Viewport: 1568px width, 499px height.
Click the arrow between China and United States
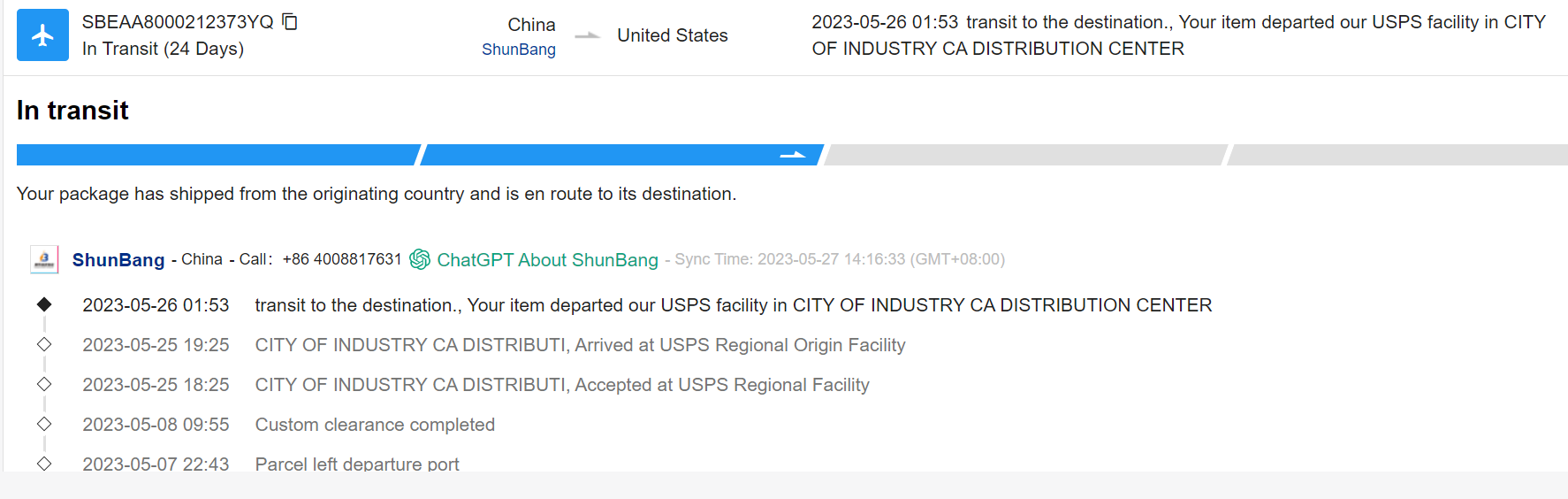point(587,36)
